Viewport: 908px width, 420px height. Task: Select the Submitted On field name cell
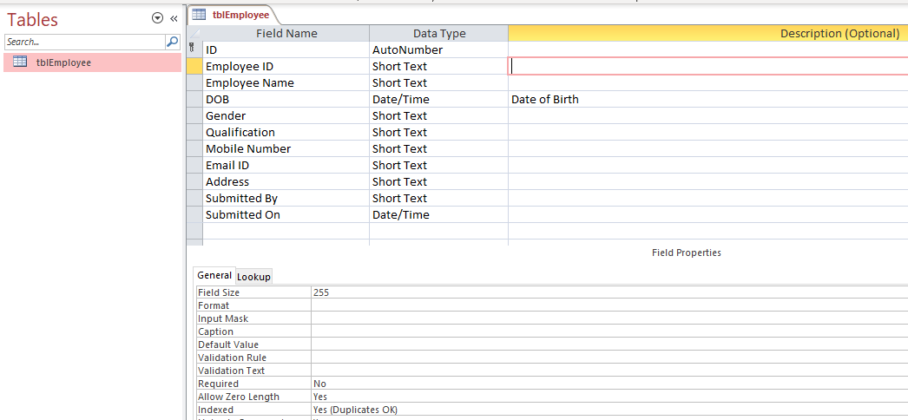click(x=286, y=215)
